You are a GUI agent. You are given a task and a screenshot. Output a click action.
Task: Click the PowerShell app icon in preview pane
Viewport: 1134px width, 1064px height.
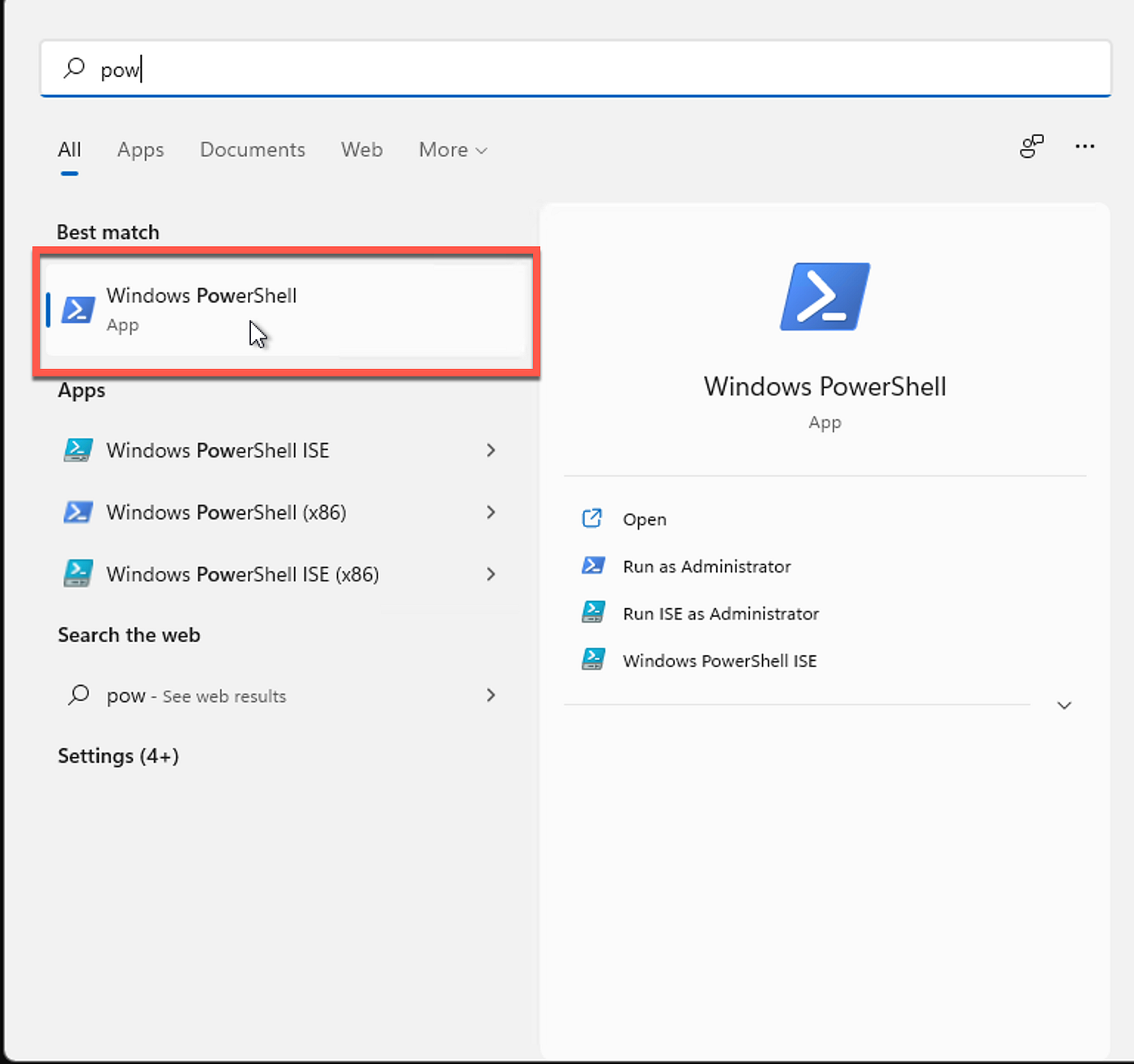[x=824, y=296]
